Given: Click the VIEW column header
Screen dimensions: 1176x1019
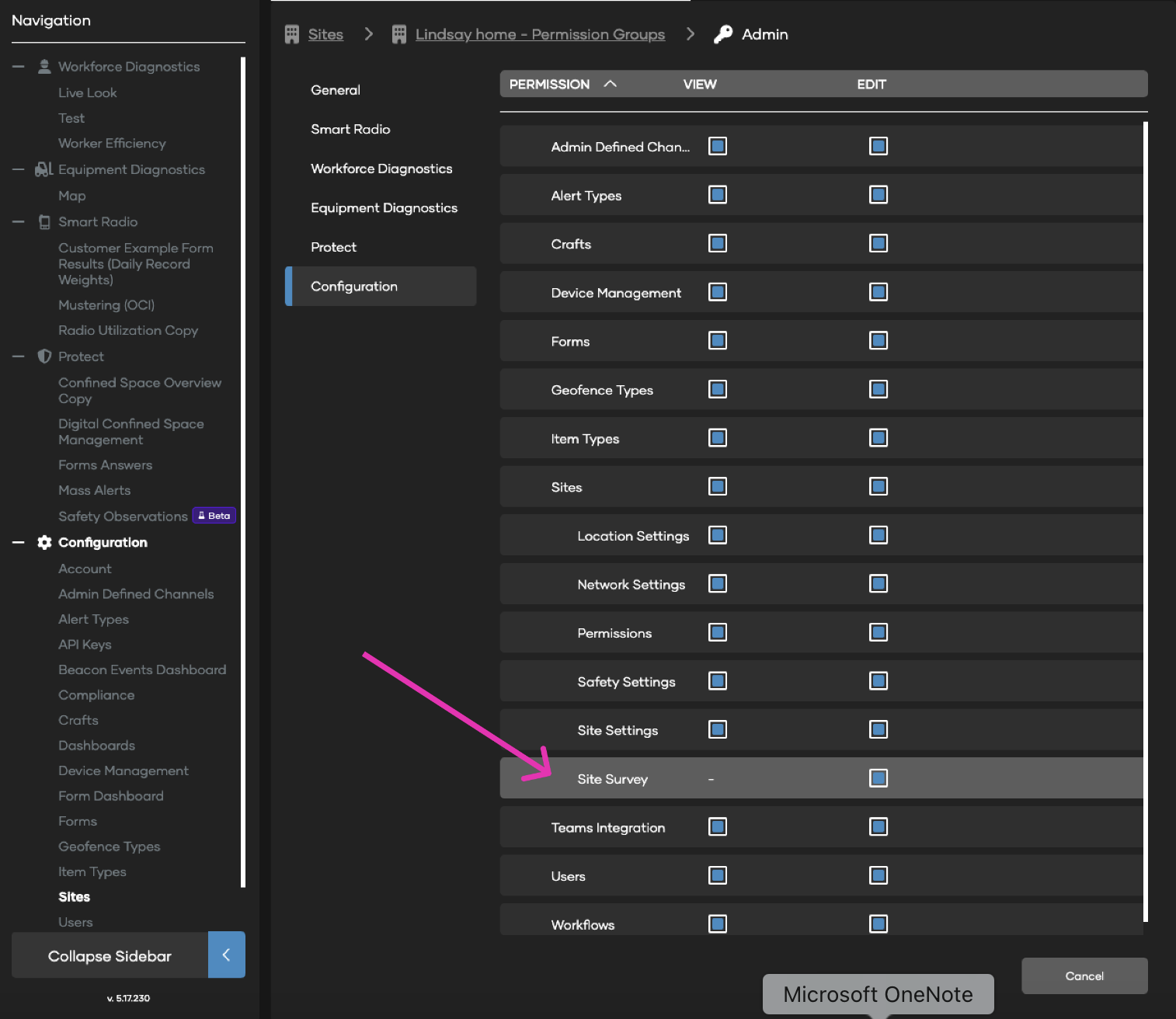Looking at the screenshot, I should [x=700, y=84].
